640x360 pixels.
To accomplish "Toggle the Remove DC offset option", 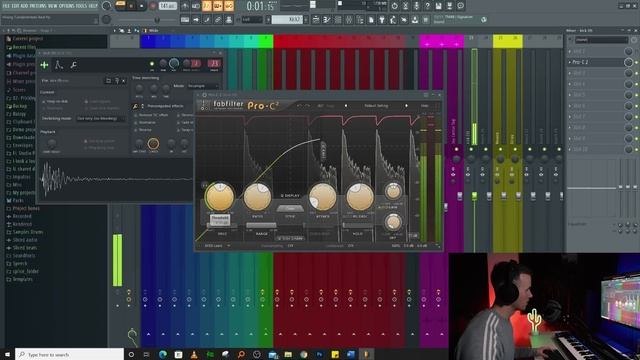I will tap(136, 116).
